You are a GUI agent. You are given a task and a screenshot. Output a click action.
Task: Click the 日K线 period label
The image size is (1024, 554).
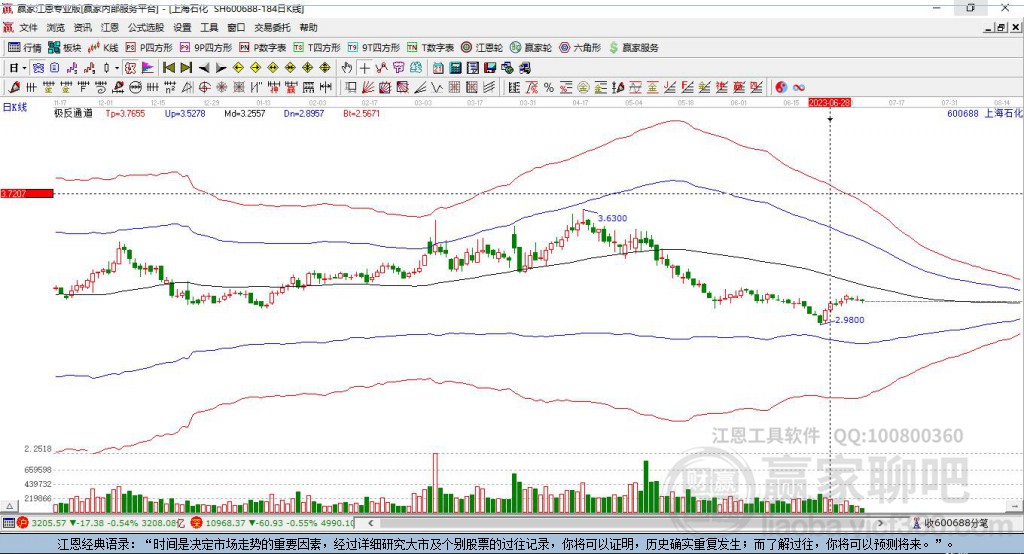click(15, 107)
